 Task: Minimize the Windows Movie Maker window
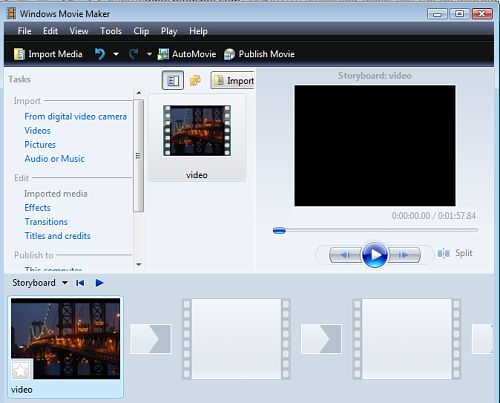click(437, 14)
